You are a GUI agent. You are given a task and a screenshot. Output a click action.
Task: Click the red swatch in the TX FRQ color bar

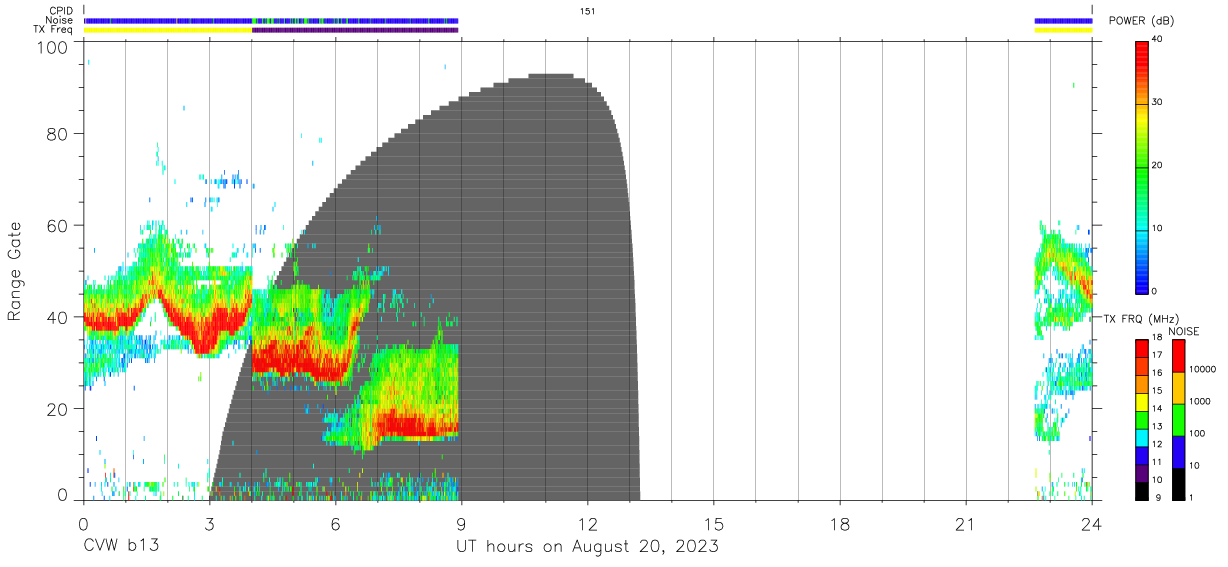click(x=1142, y=349)
